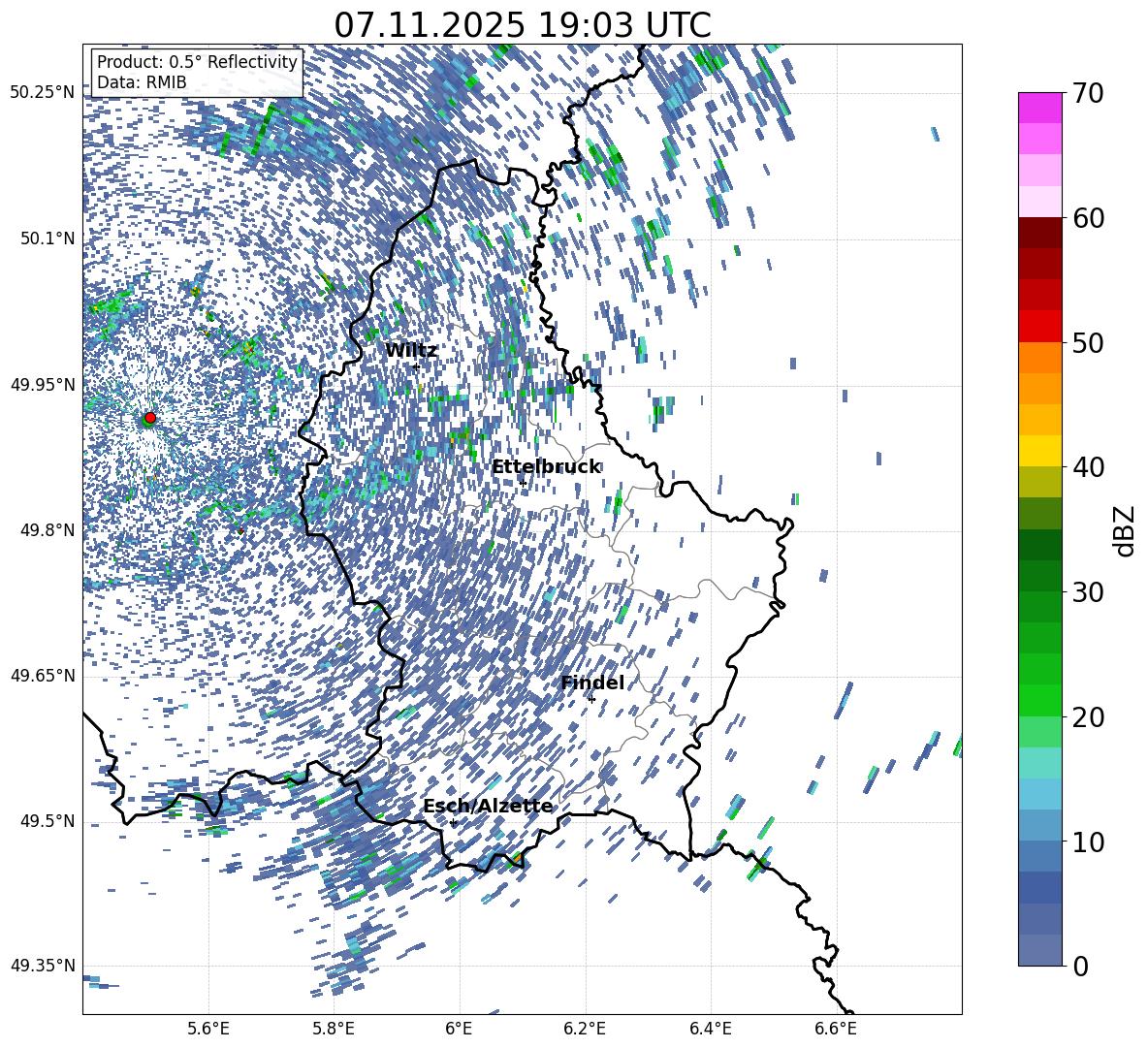Click the Data: RMIB source text
1148x1048 pixels.
pos(142,82)
